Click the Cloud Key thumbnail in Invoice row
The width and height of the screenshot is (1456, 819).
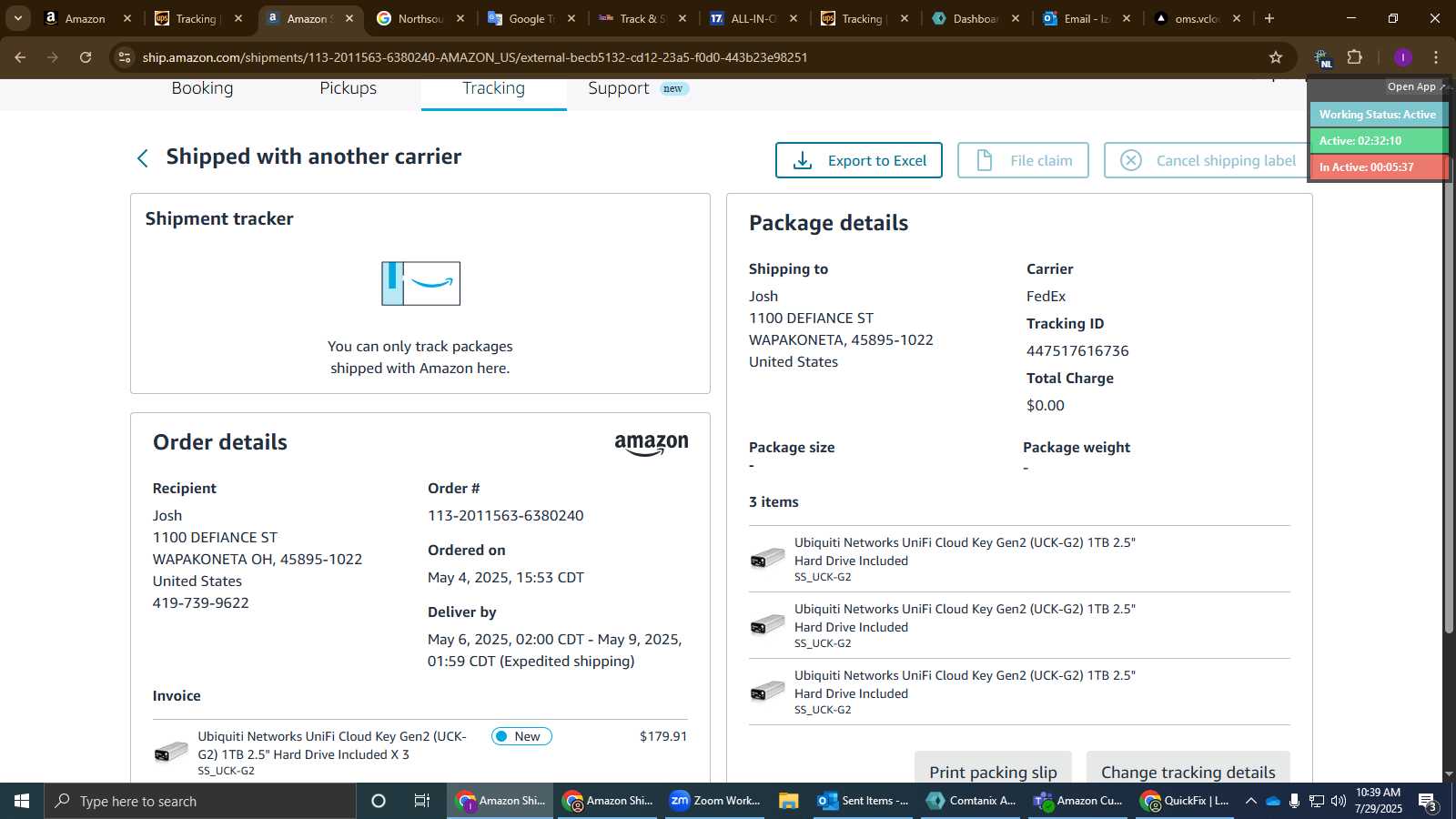[171, 753]
